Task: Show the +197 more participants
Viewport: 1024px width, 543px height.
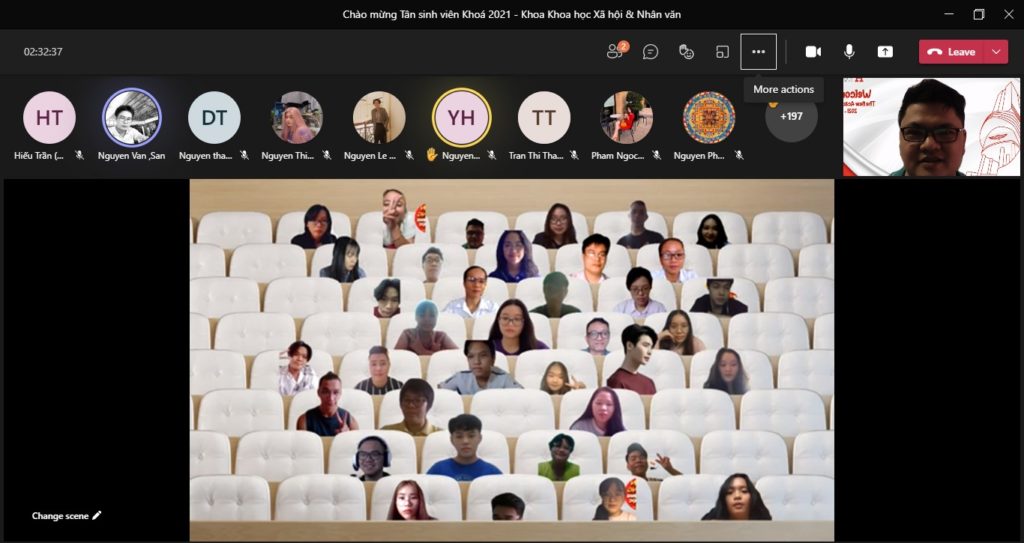Action: tap(791, 117)
